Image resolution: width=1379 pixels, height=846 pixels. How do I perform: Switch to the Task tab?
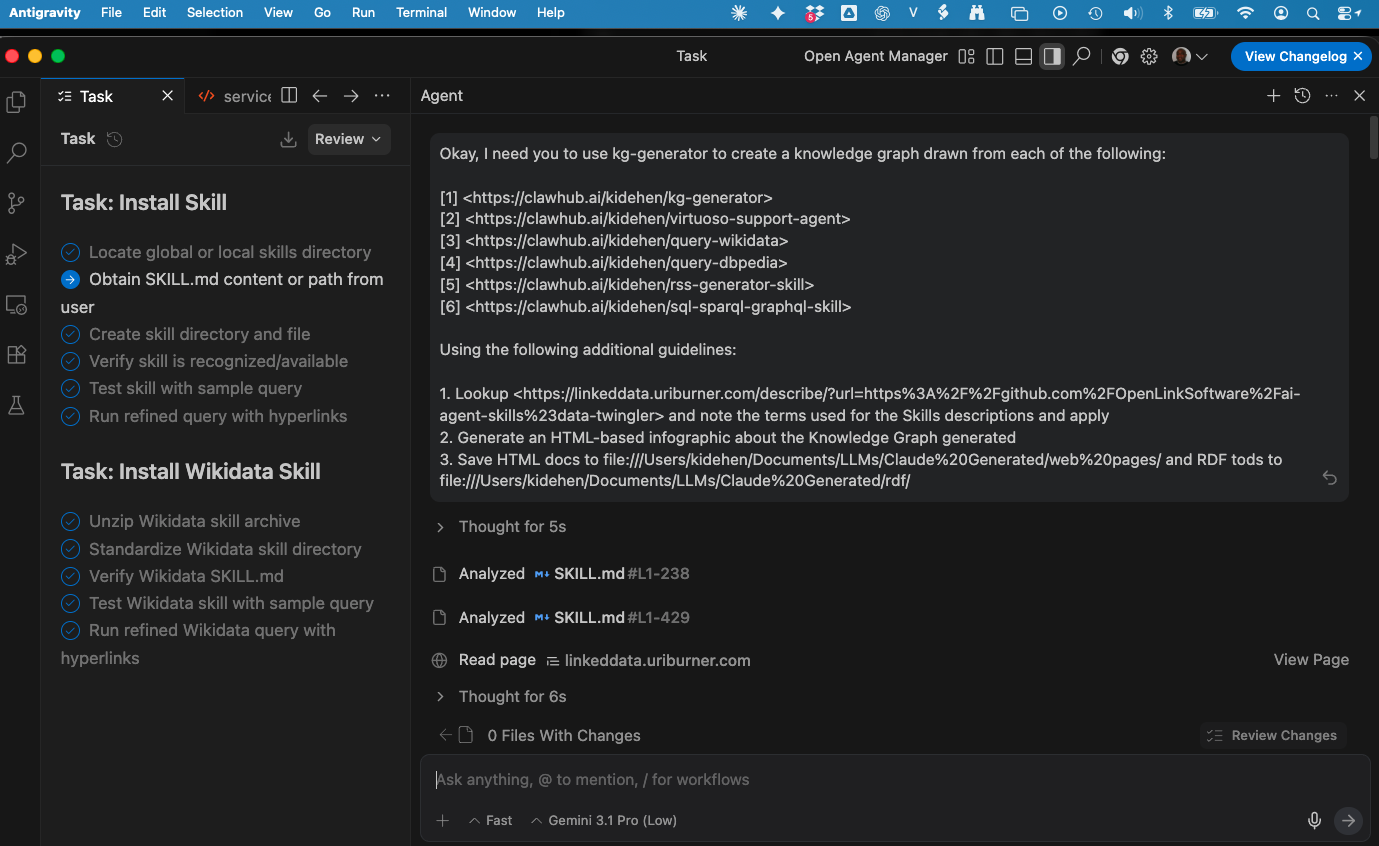pos(97,96)
